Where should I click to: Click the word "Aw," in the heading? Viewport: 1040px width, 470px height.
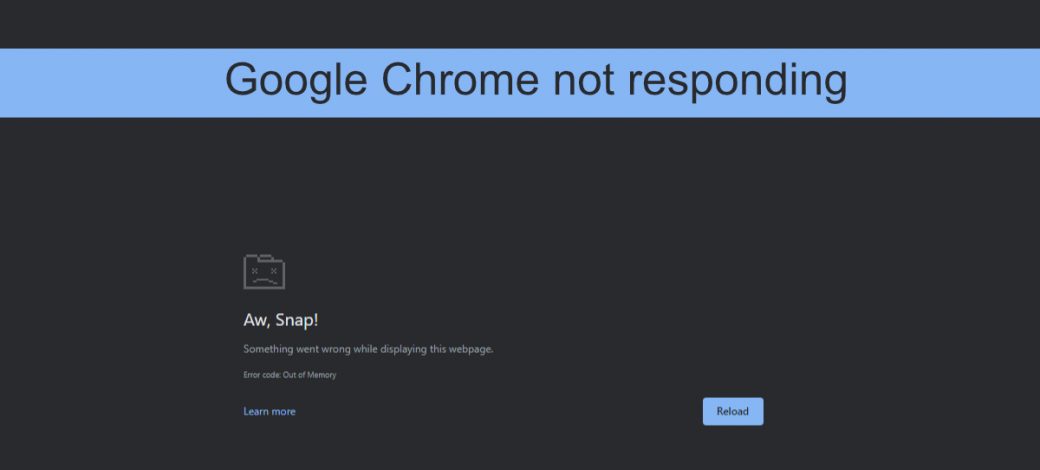257,320
